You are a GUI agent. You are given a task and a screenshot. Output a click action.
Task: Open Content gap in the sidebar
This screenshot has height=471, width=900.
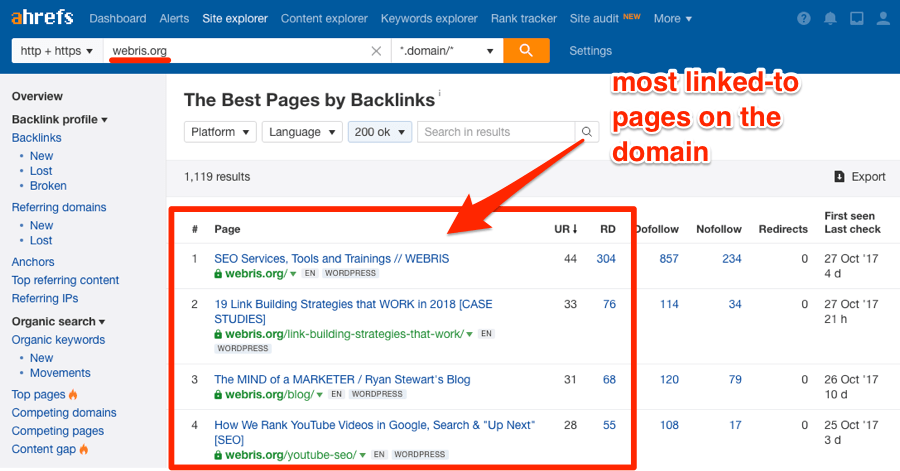coord(44,449)
